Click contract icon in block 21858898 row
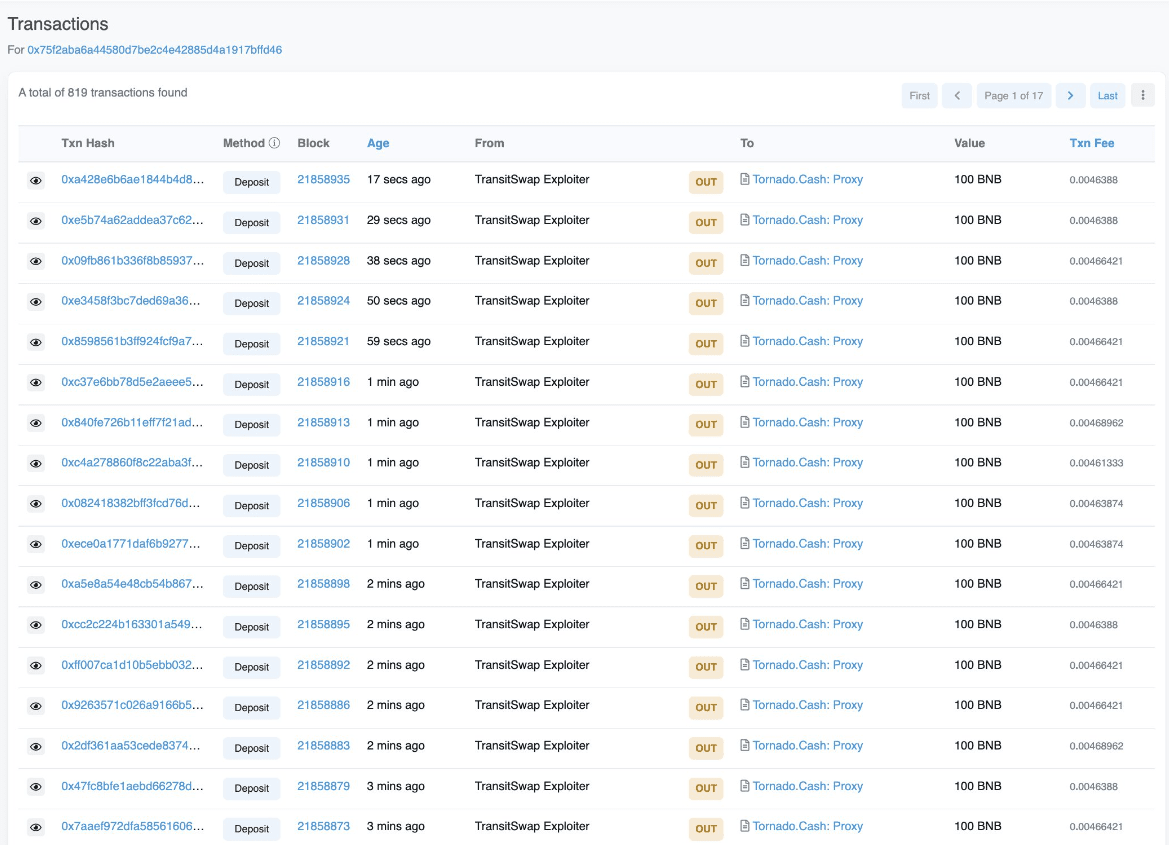The height and width of the screenshot is (845, 1169). pyautogui.click(x=744, y=583)
